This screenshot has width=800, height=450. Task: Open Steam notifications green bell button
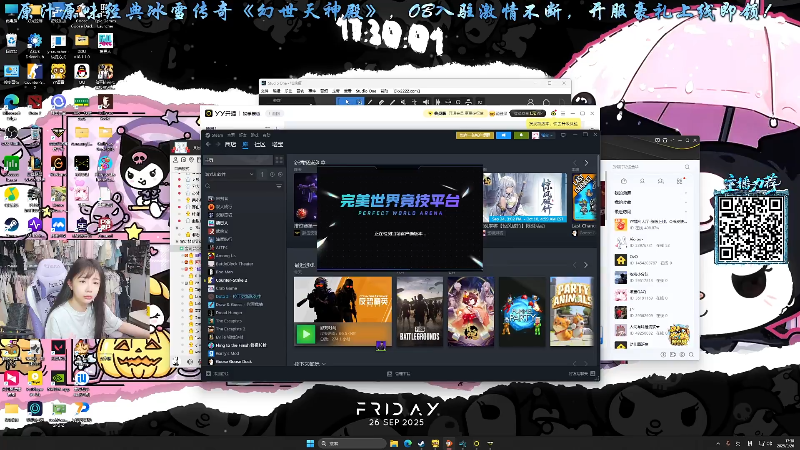click(x=521, y=135)
